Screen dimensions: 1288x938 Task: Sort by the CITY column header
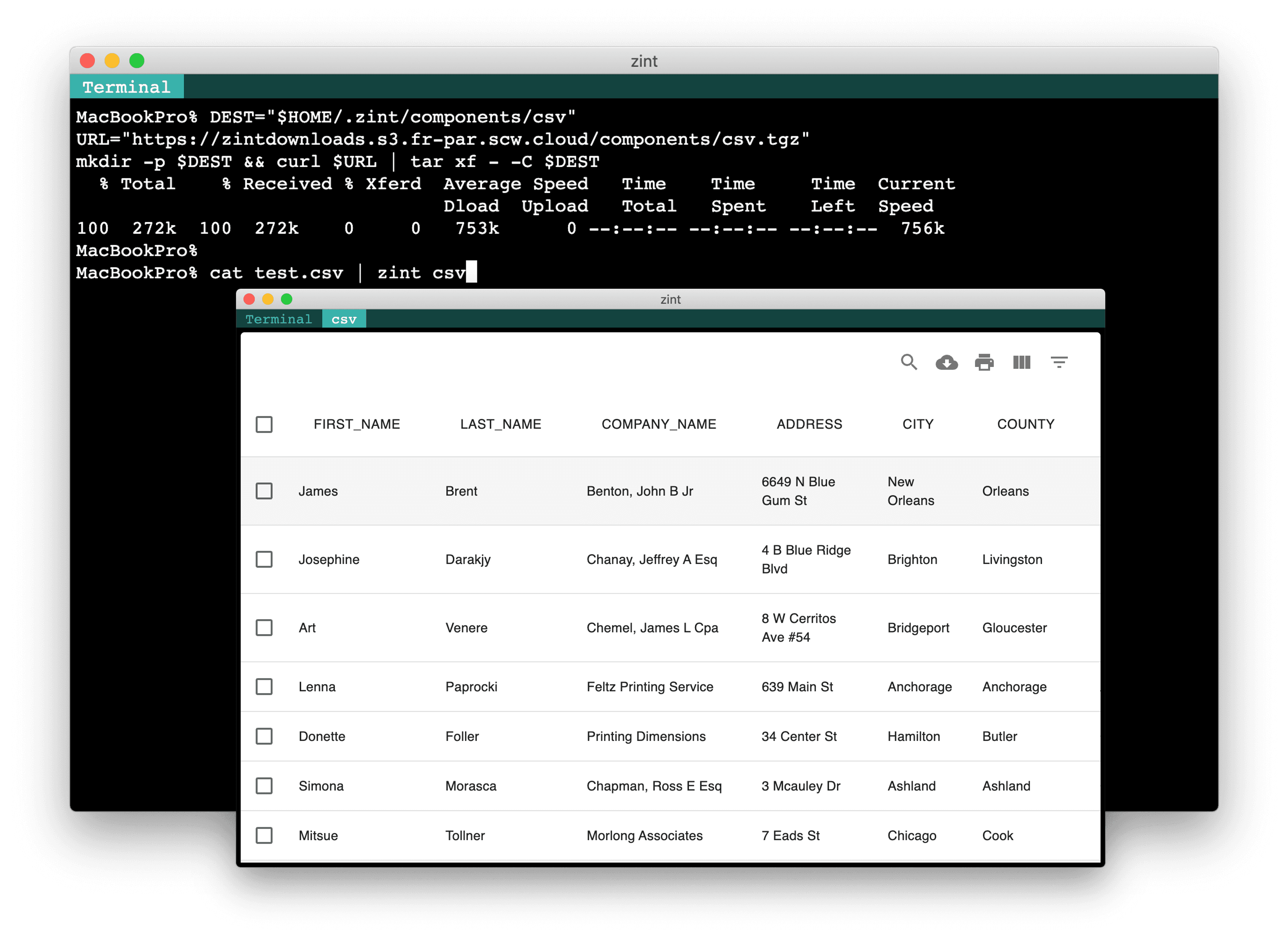click(x=918, y=424)
